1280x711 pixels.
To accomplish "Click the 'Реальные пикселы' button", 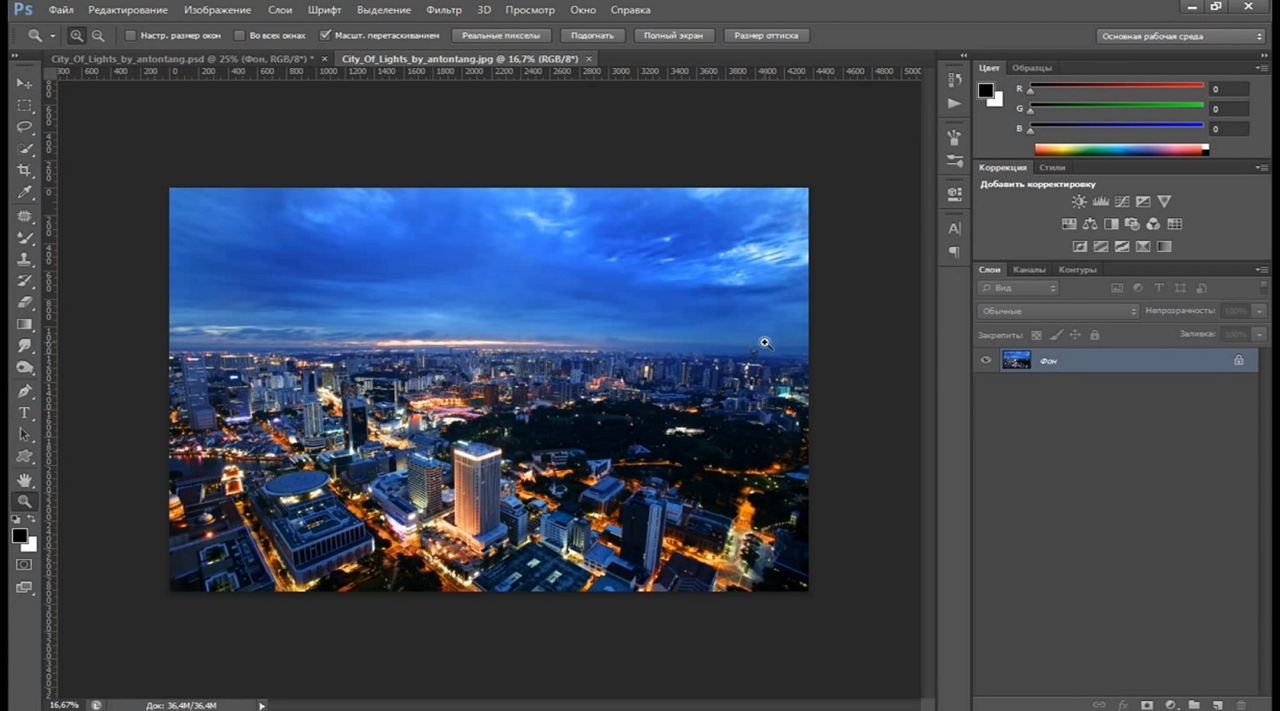I will coord(501,36).
